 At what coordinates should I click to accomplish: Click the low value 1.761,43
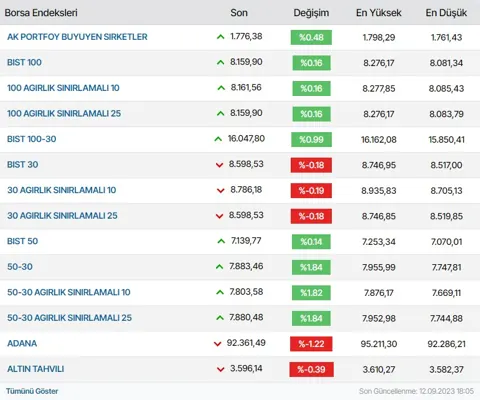coord(446,37)
